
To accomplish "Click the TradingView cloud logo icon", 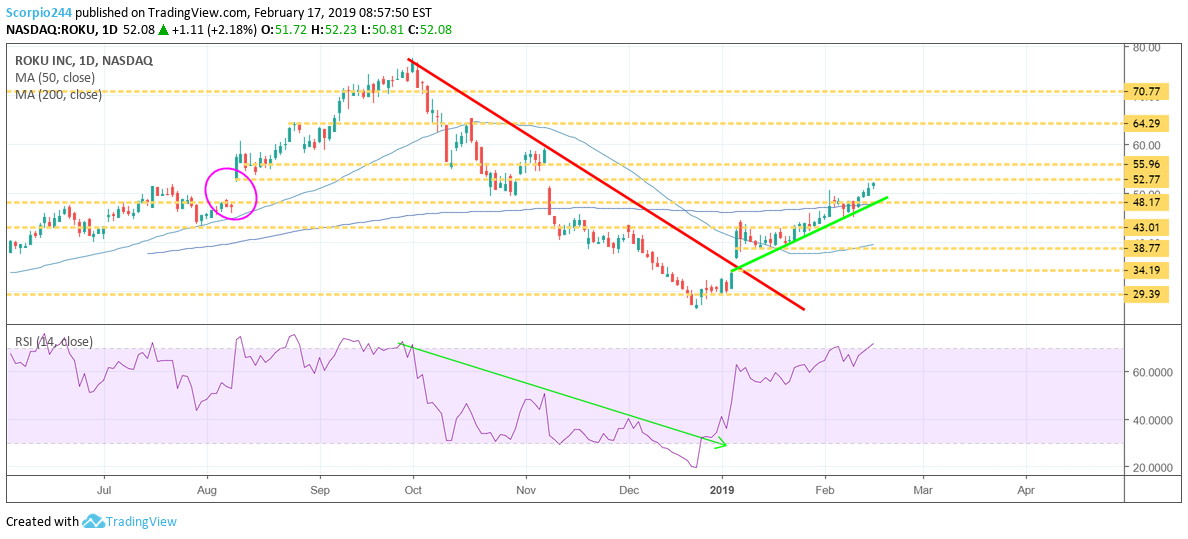I will pyautogui.click(x=94, y=521).
